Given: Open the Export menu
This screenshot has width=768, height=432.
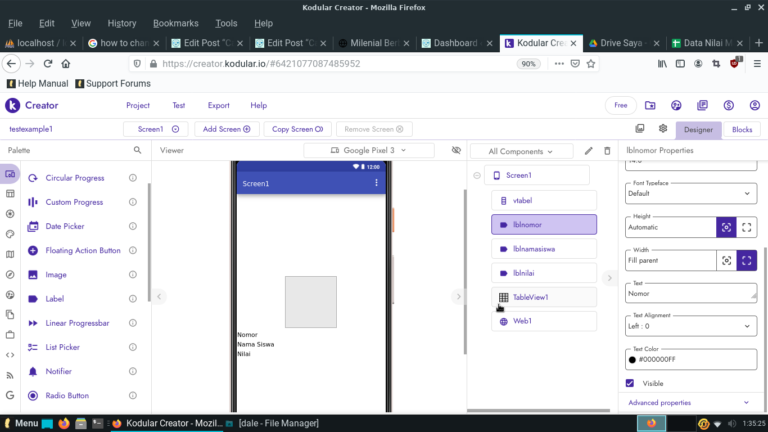Looking at the screenshot, I should [x=218, y=105].
